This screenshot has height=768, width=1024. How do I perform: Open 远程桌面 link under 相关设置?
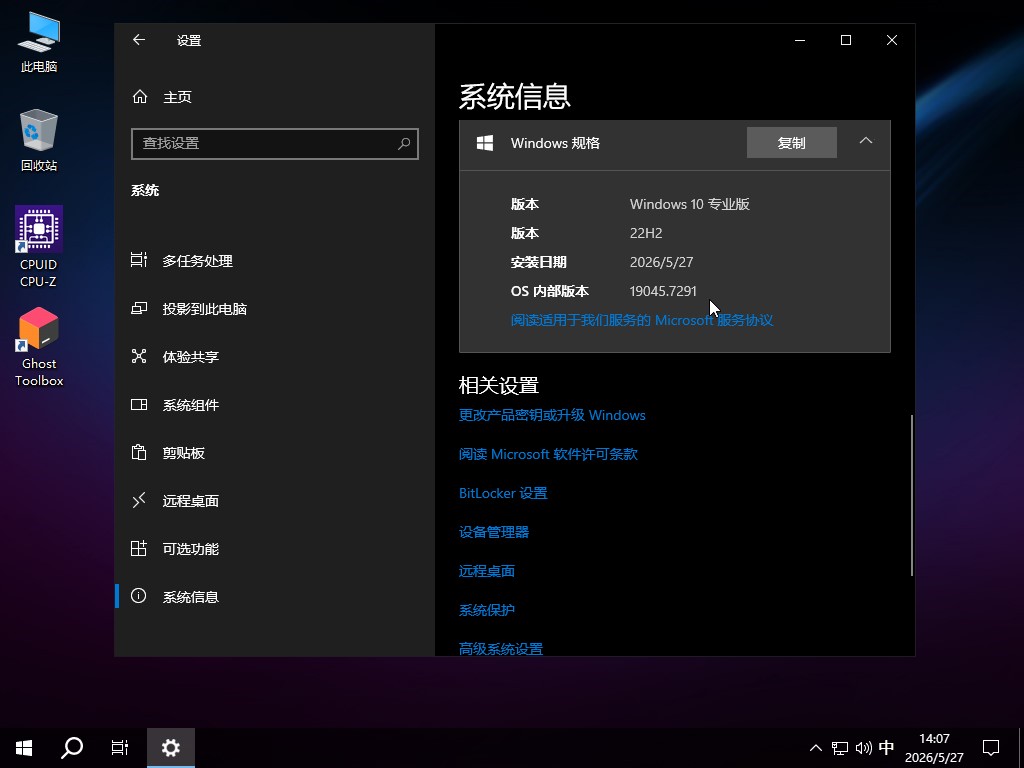(487, 571)
